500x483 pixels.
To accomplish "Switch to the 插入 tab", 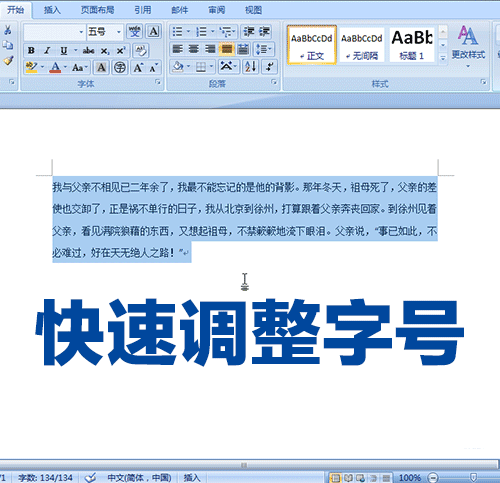I will click(52, 10).
